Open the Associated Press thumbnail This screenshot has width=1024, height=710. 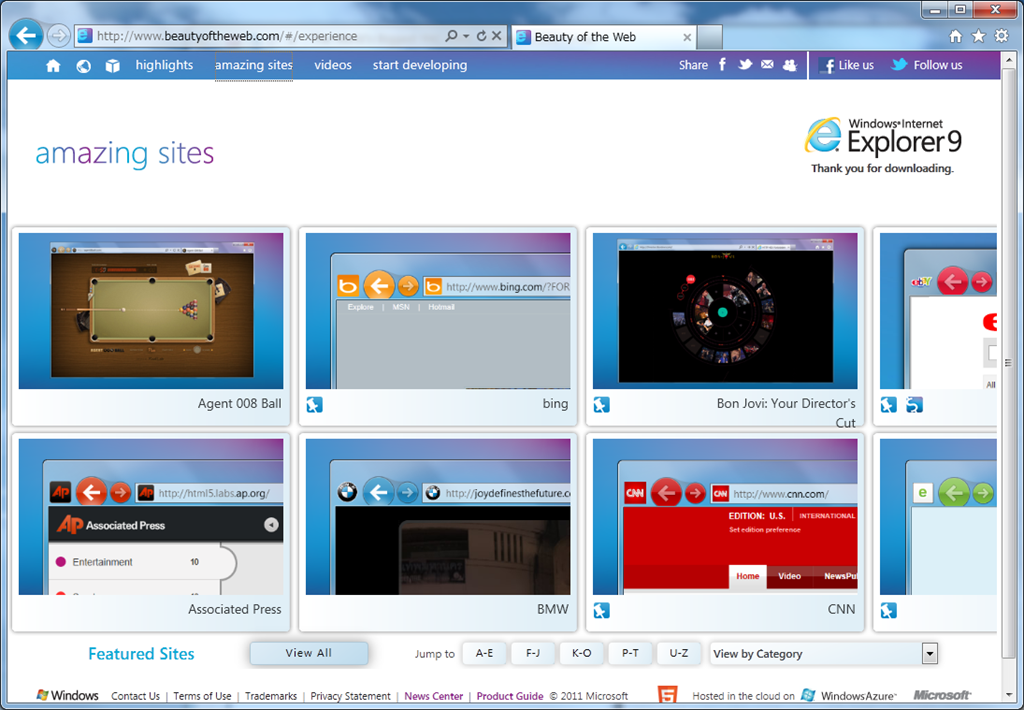151,517
